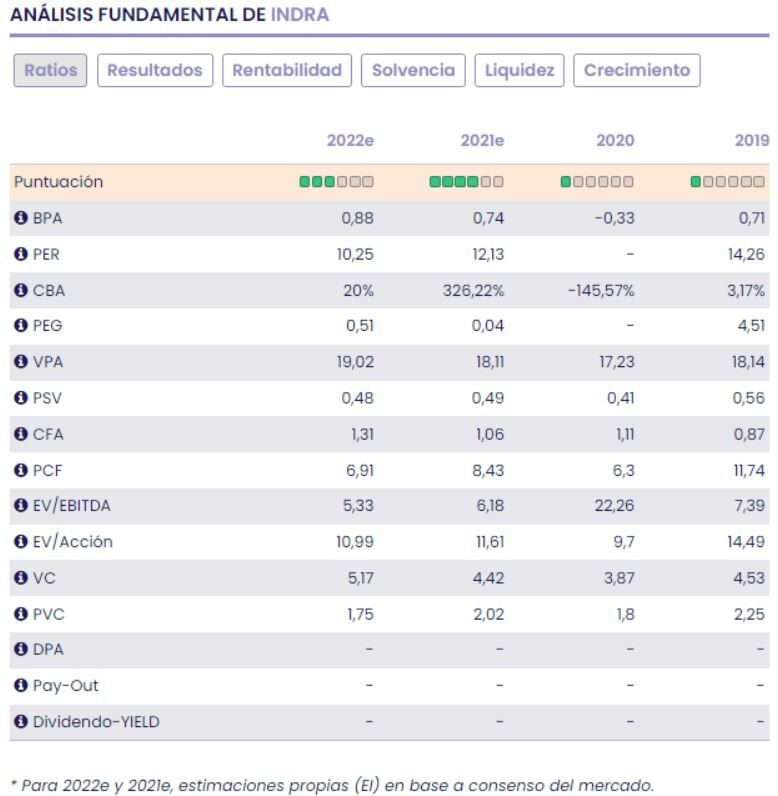This screenshot has width=778, height=796.
Task: Click the PEG info icon
Action: coord(19,326)
